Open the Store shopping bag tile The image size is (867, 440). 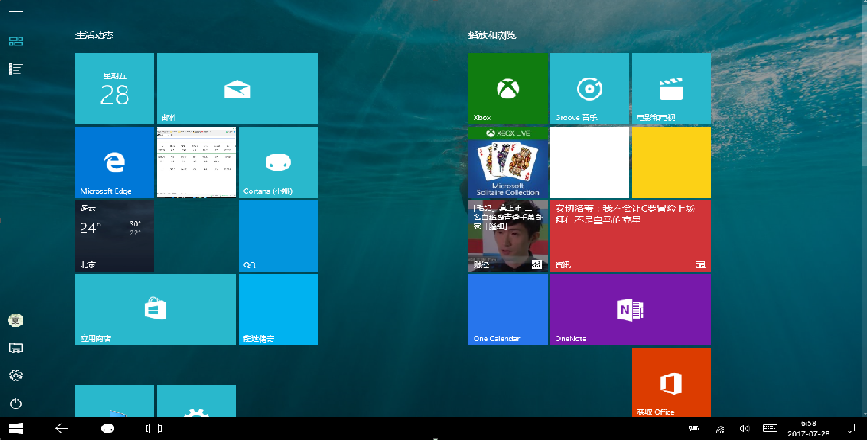[155, 310]
